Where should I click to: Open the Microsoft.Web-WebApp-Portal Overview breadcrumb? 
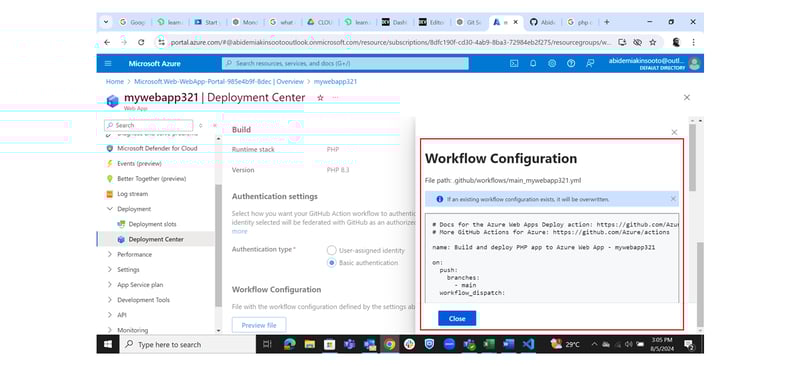coord(219,82)
